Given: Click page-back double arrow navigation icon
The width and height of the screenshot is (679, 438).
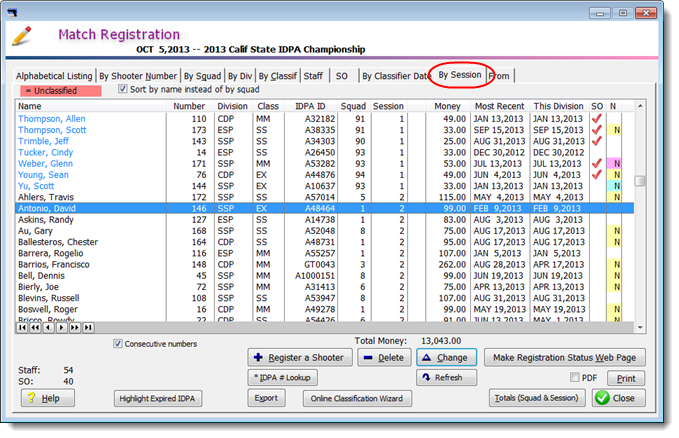Looking at the screenshot, I should 35,328.
